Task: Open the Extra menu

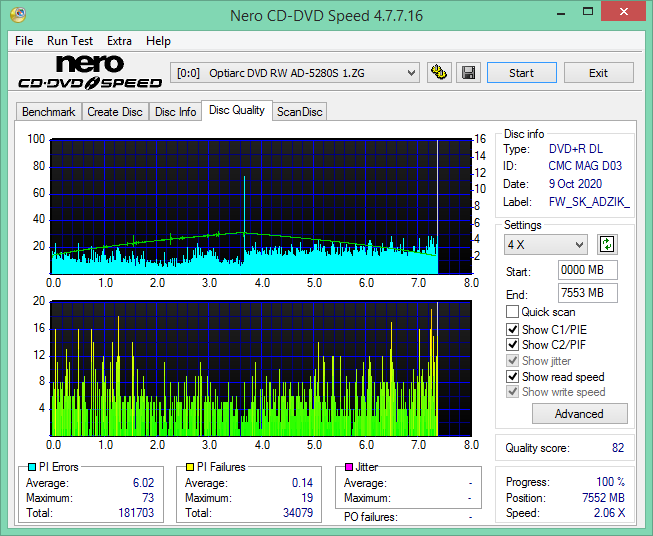Action: (x=119, y=41)
